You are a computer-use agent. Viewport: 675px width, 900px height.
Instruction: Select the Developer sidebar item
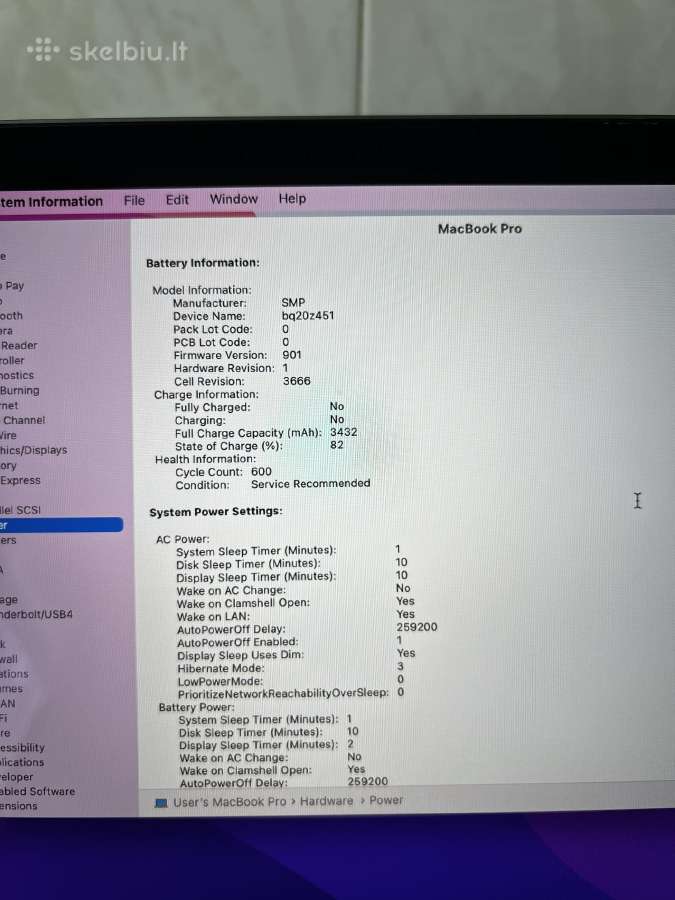17,777
